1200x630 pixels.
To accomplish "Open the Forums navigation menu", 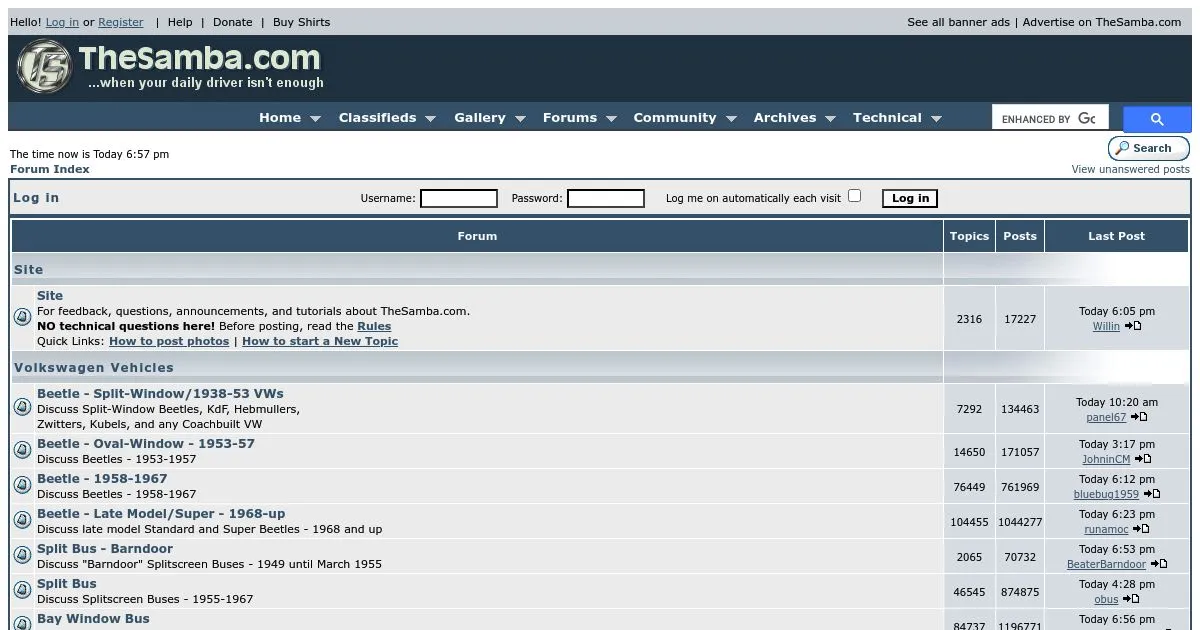I will [x=579, y=118].
